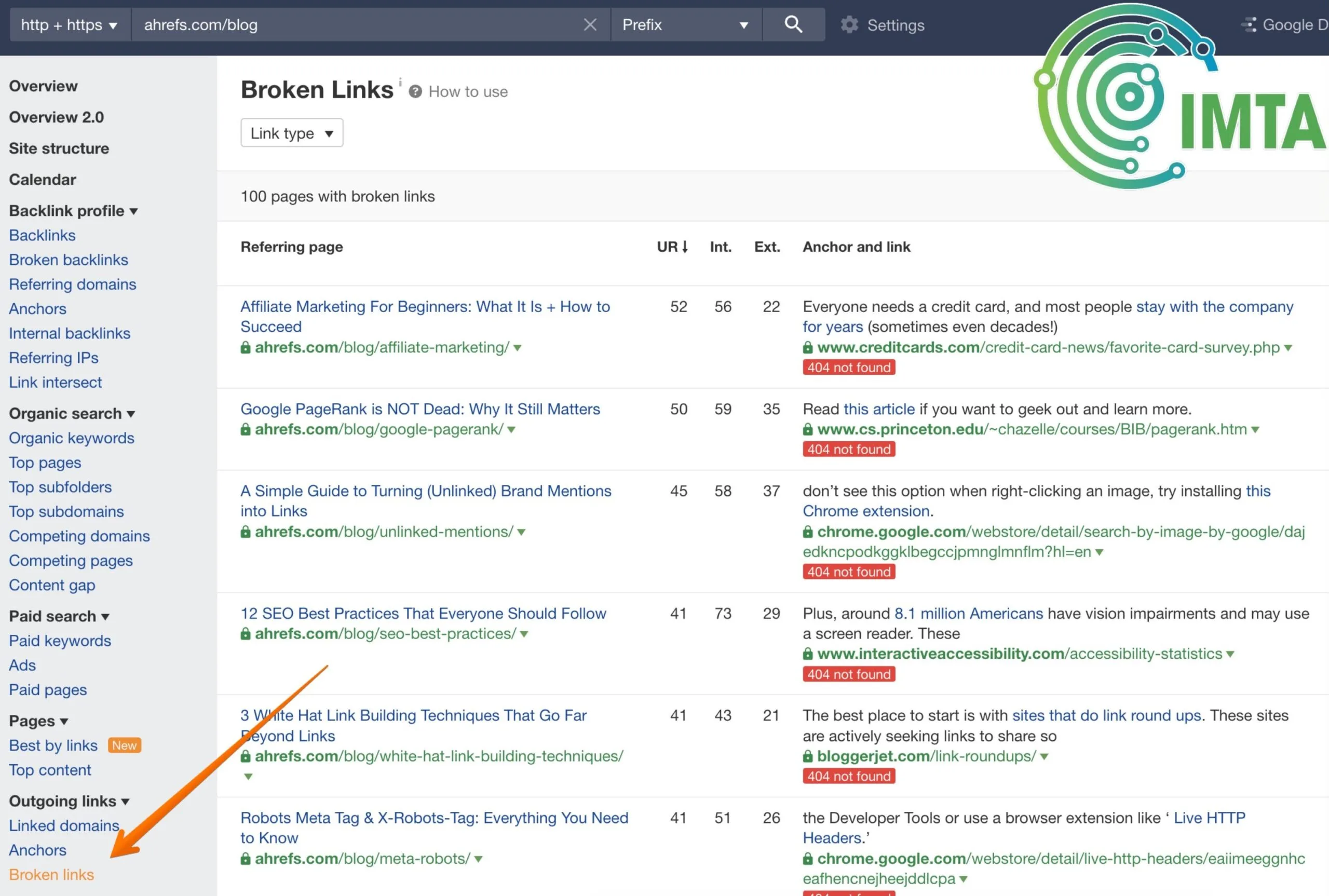The image size is (1329, 896).
Task: Click 'sites that do link round ups' anchor
Action: click(1106, 715)
